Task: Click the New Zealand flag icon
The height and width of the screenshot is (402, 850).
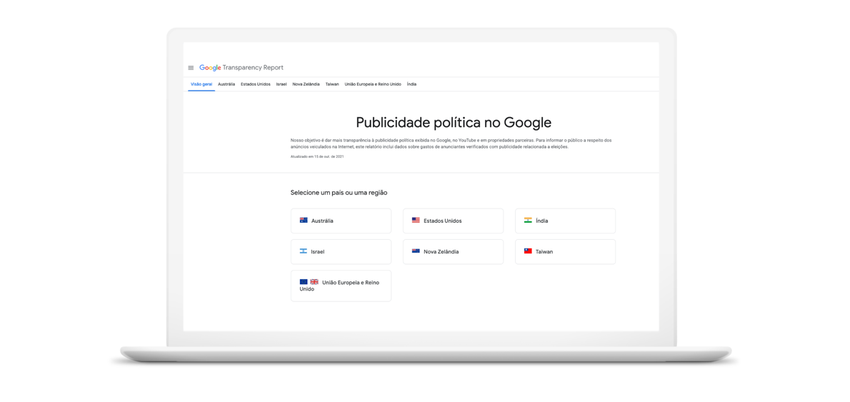Action: point(416,251)
